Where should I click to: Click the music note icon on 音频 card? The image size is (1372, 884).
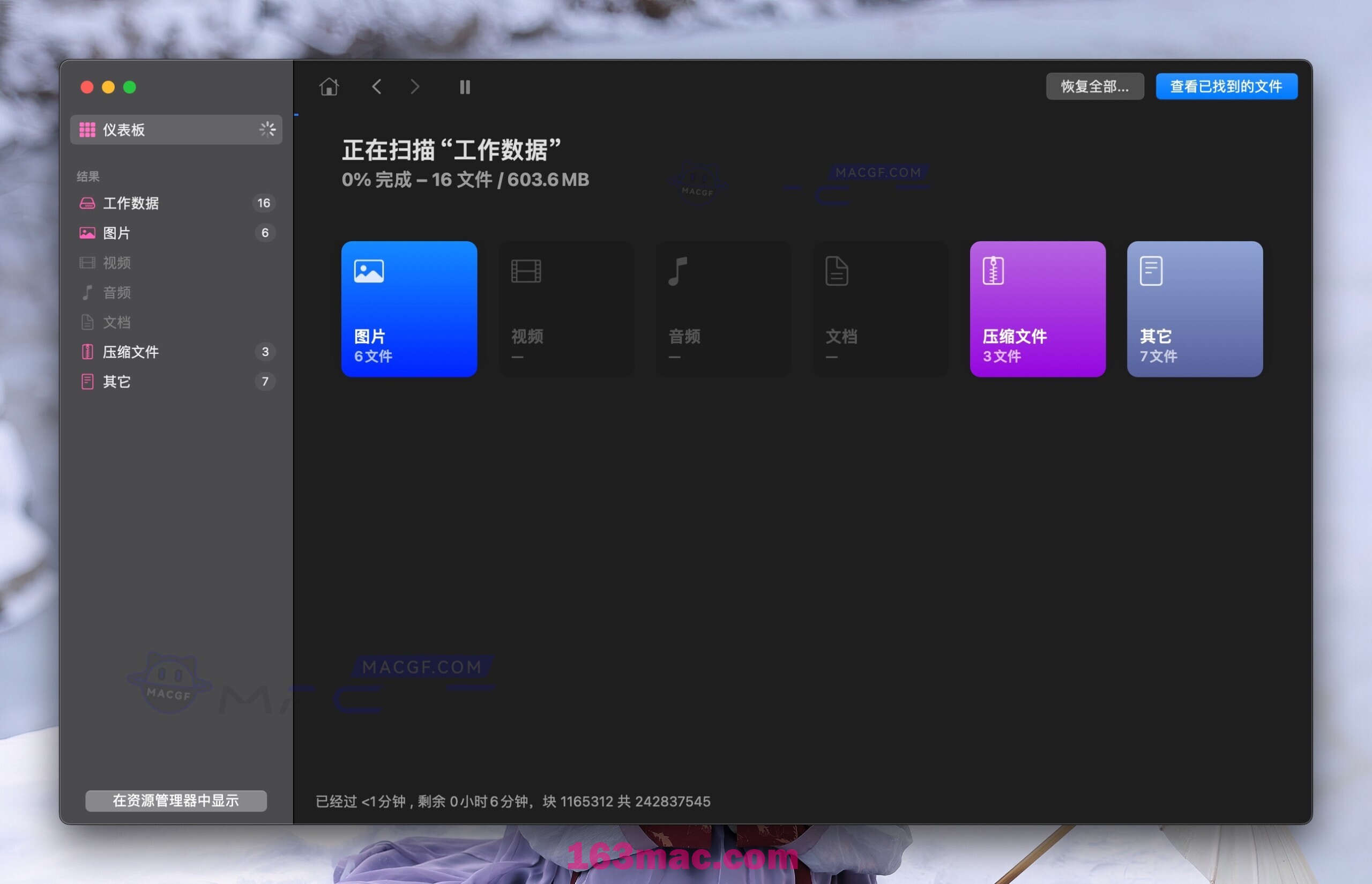[x=677, y=271]
